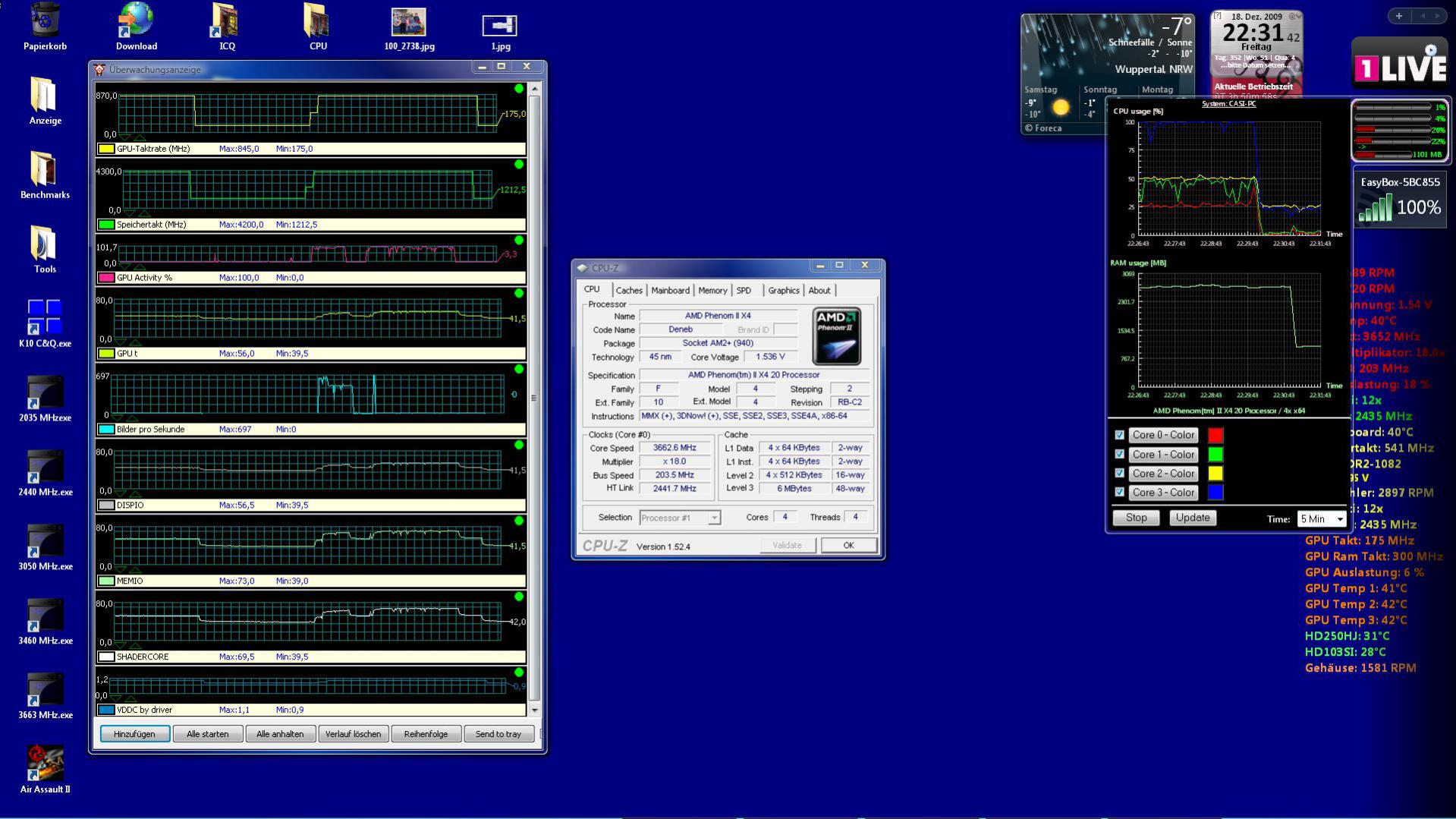This screenshot has width=1456, height=819.
Task: Click the Core Speed value 3662.6 MHz
Action: coord(675,448)
